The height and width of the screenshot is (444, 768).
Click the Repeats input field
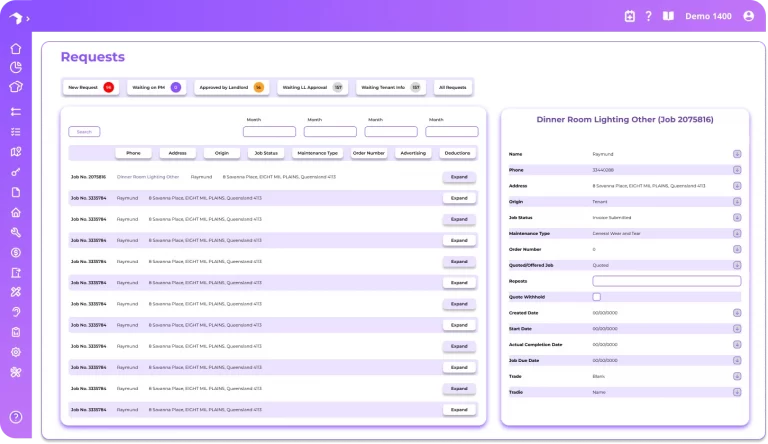point(666,281)
